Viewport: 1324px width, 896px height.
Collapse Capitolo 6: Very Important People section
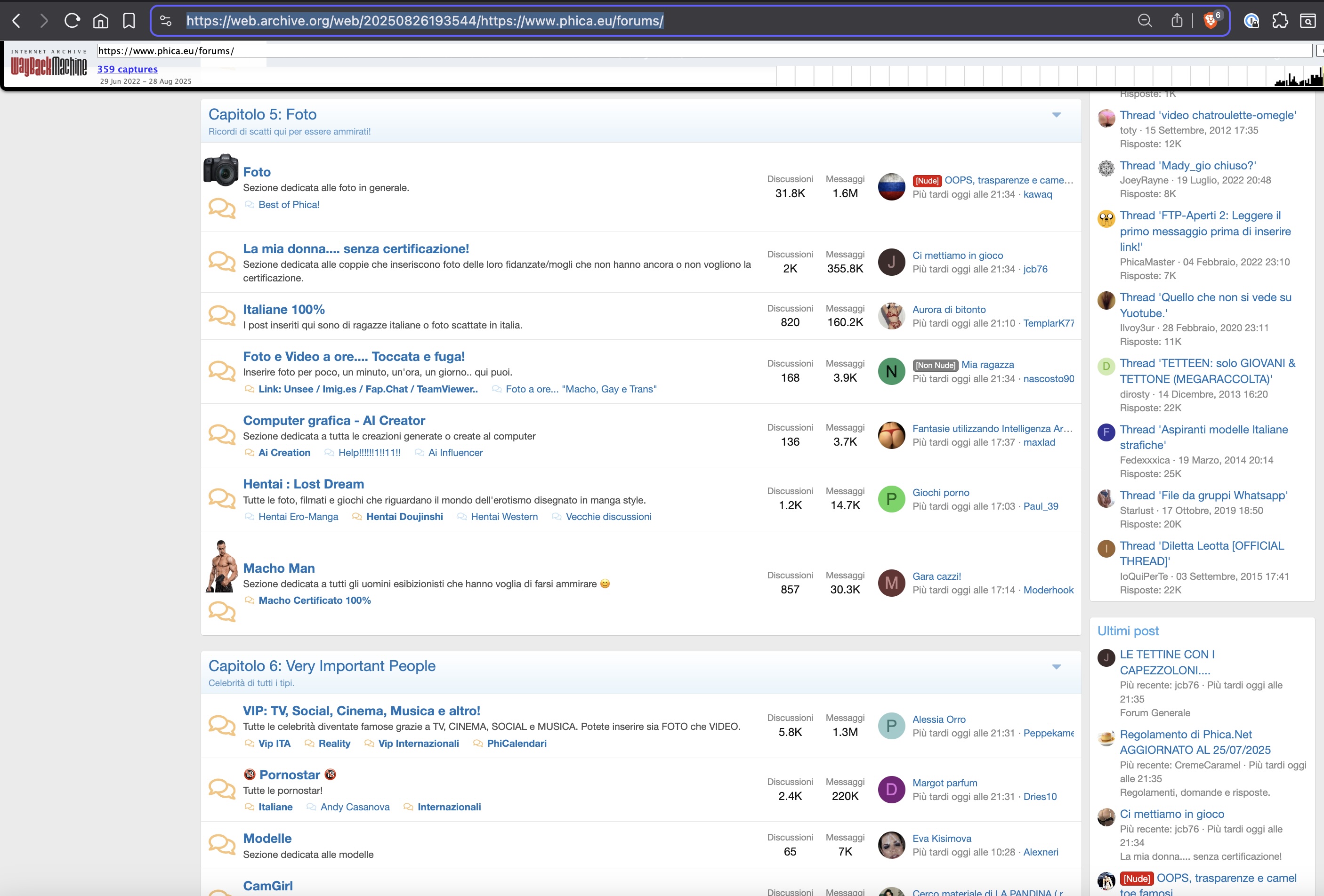(1056, 667)
